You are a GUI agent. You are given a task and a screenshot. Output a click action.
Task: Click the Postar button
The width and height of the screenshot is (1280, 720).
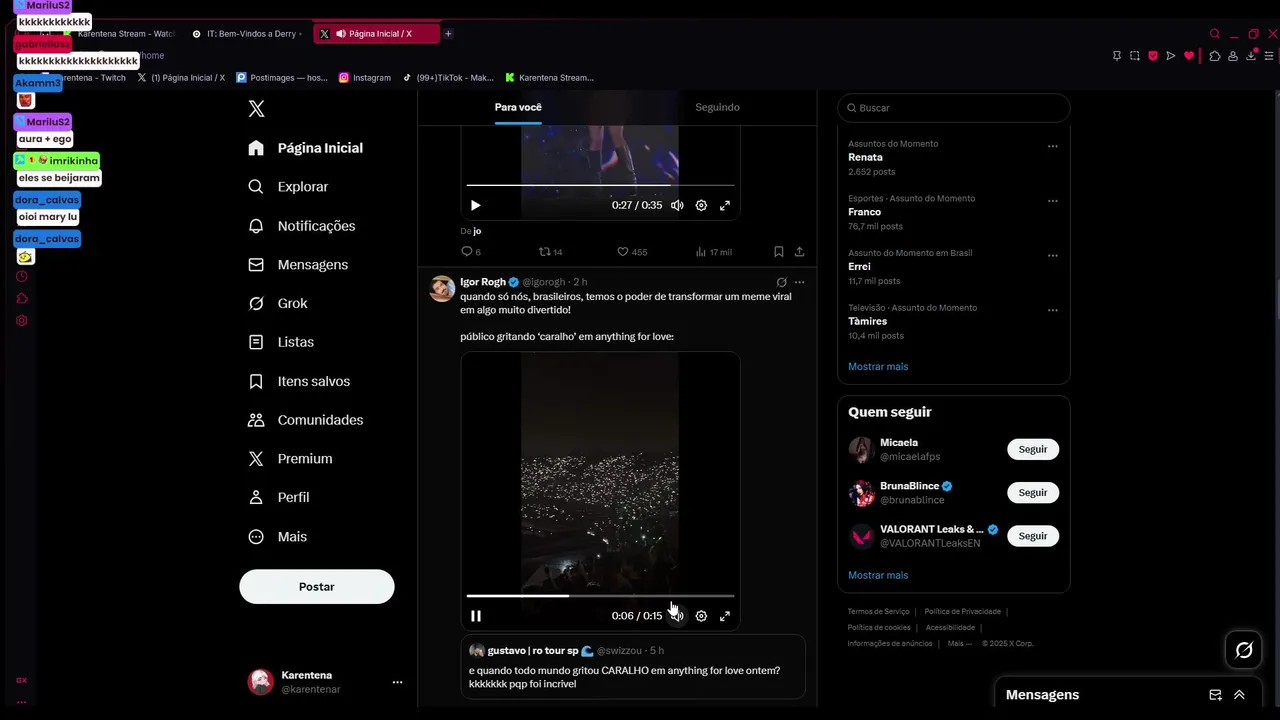(317, 587)
